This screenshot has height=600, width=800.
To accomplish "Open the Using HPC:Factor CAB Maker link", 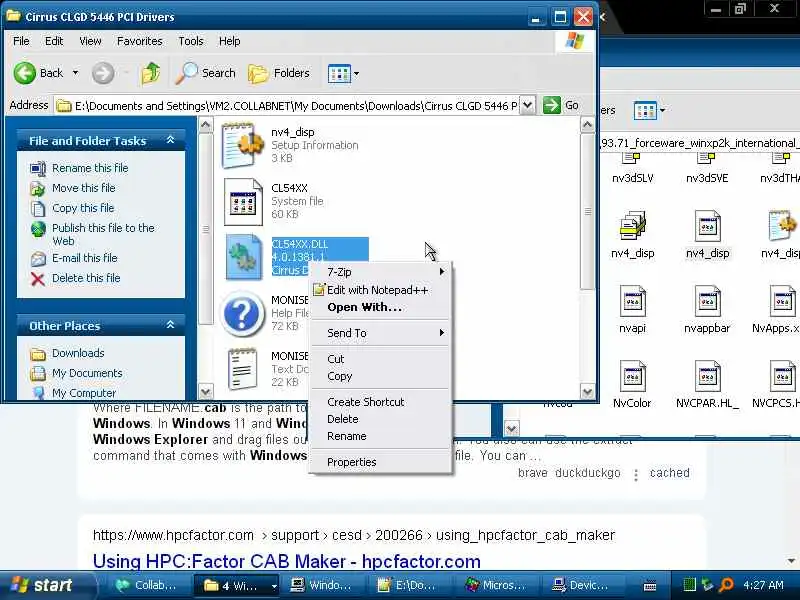I will pyautogui.click(x=286, y=561).
